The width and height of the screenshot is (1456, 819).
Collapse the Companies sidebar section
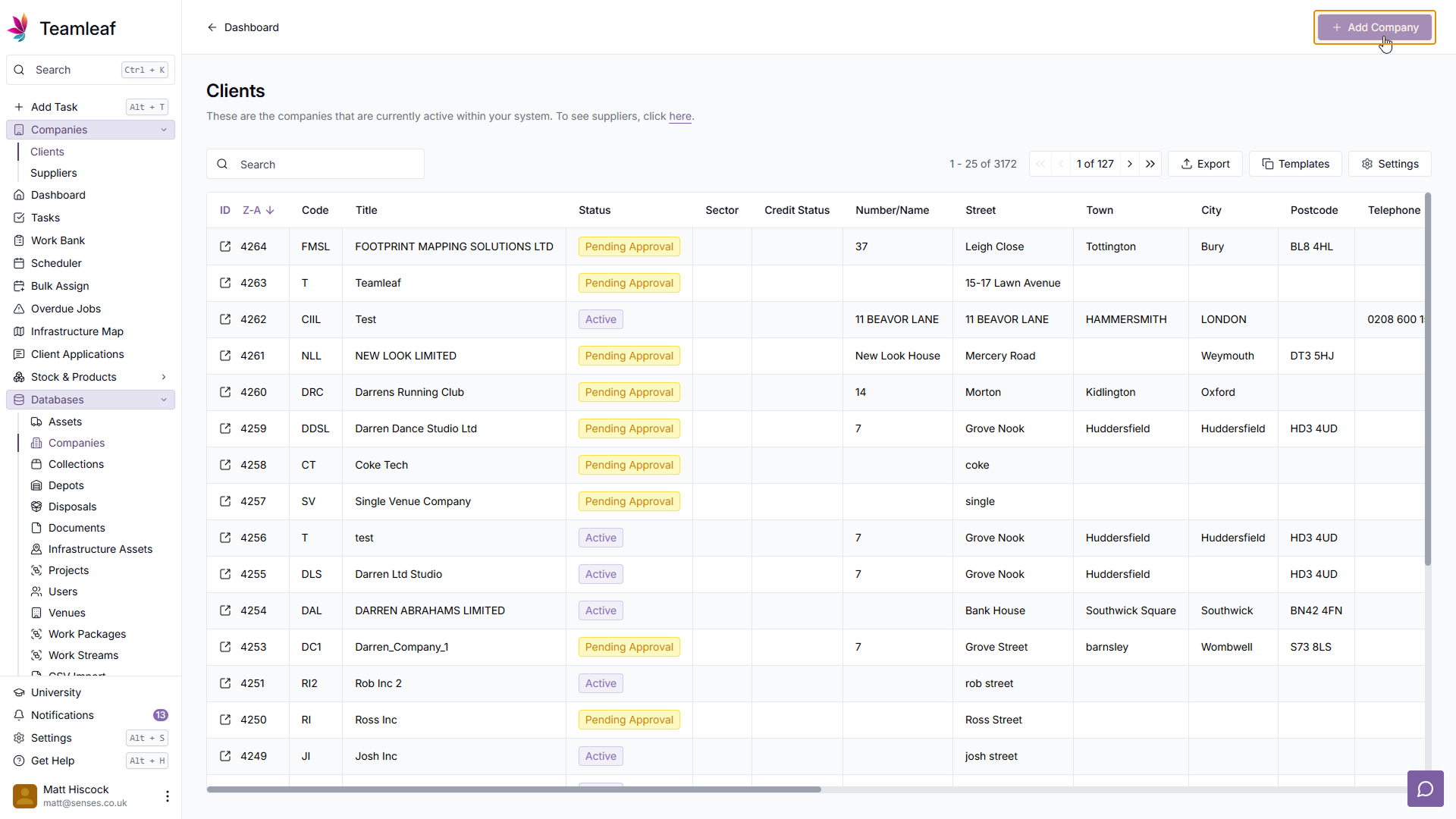pyautogui.click(x=164, y=130)
